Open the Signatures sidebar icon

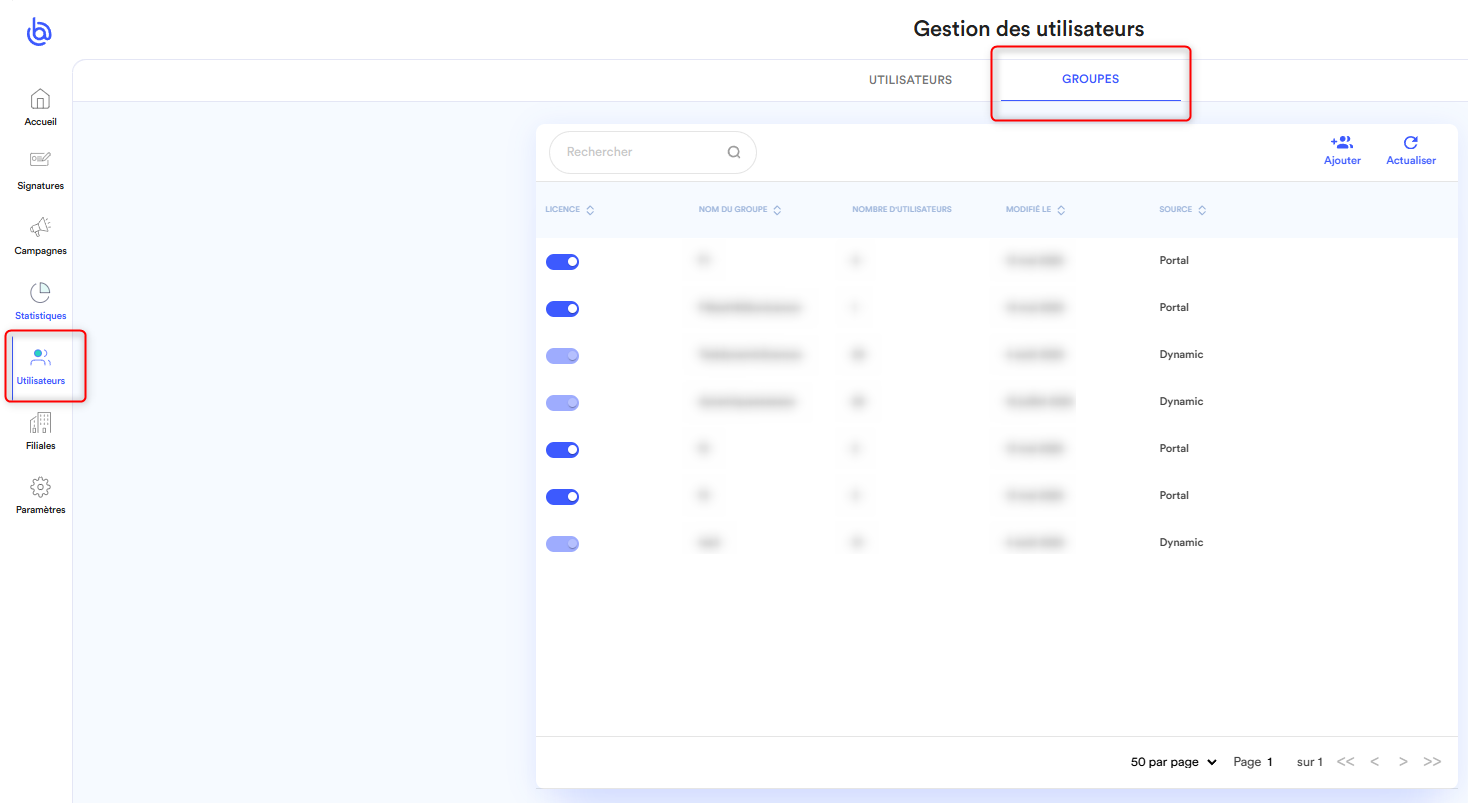coord(40,161)
